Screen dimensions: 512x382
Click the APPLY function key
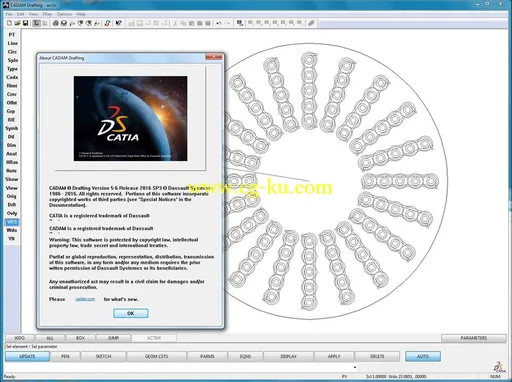(x=334, y=356)
